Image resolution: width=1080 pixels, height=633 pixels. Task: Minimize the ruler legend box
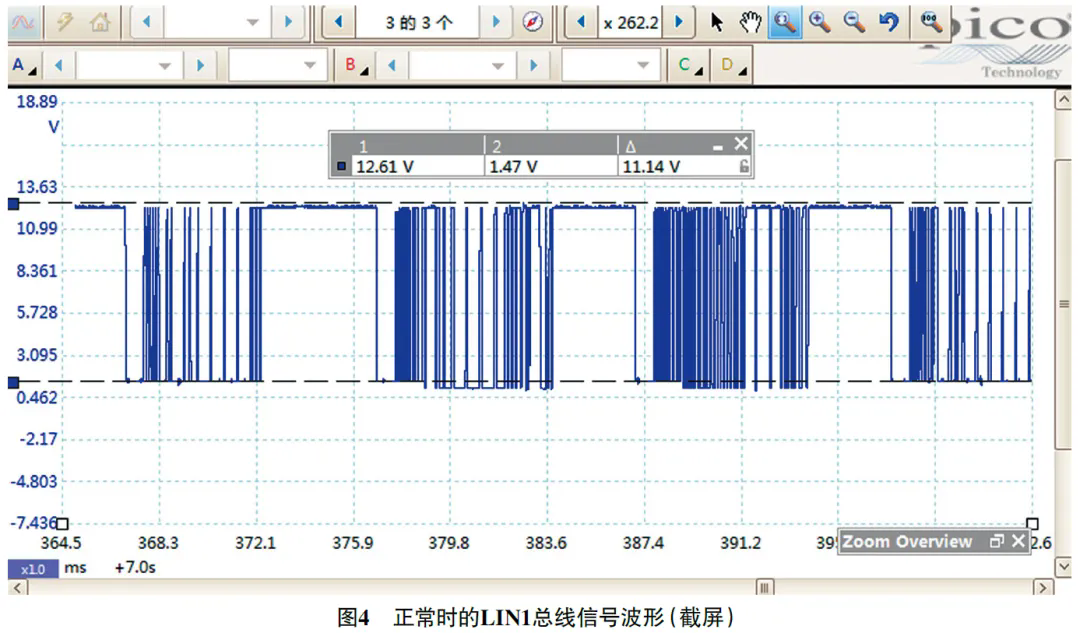click(x=718, y=146)
